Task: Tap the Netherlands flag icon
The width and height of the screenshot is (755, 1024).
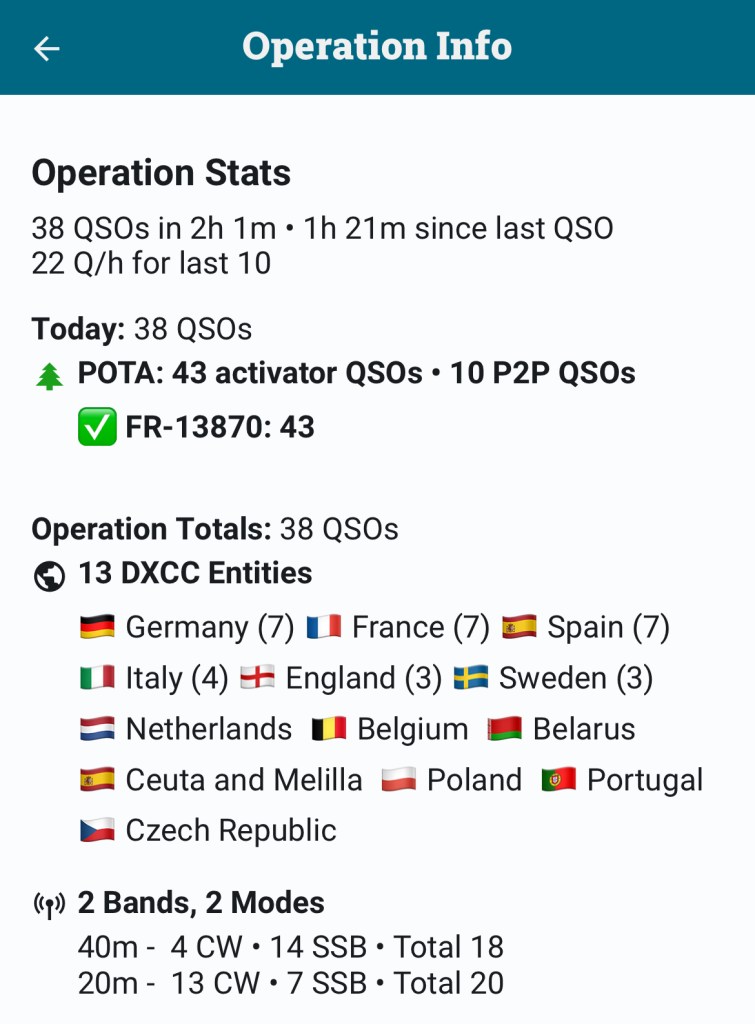Action: click(x=97, y=729)
